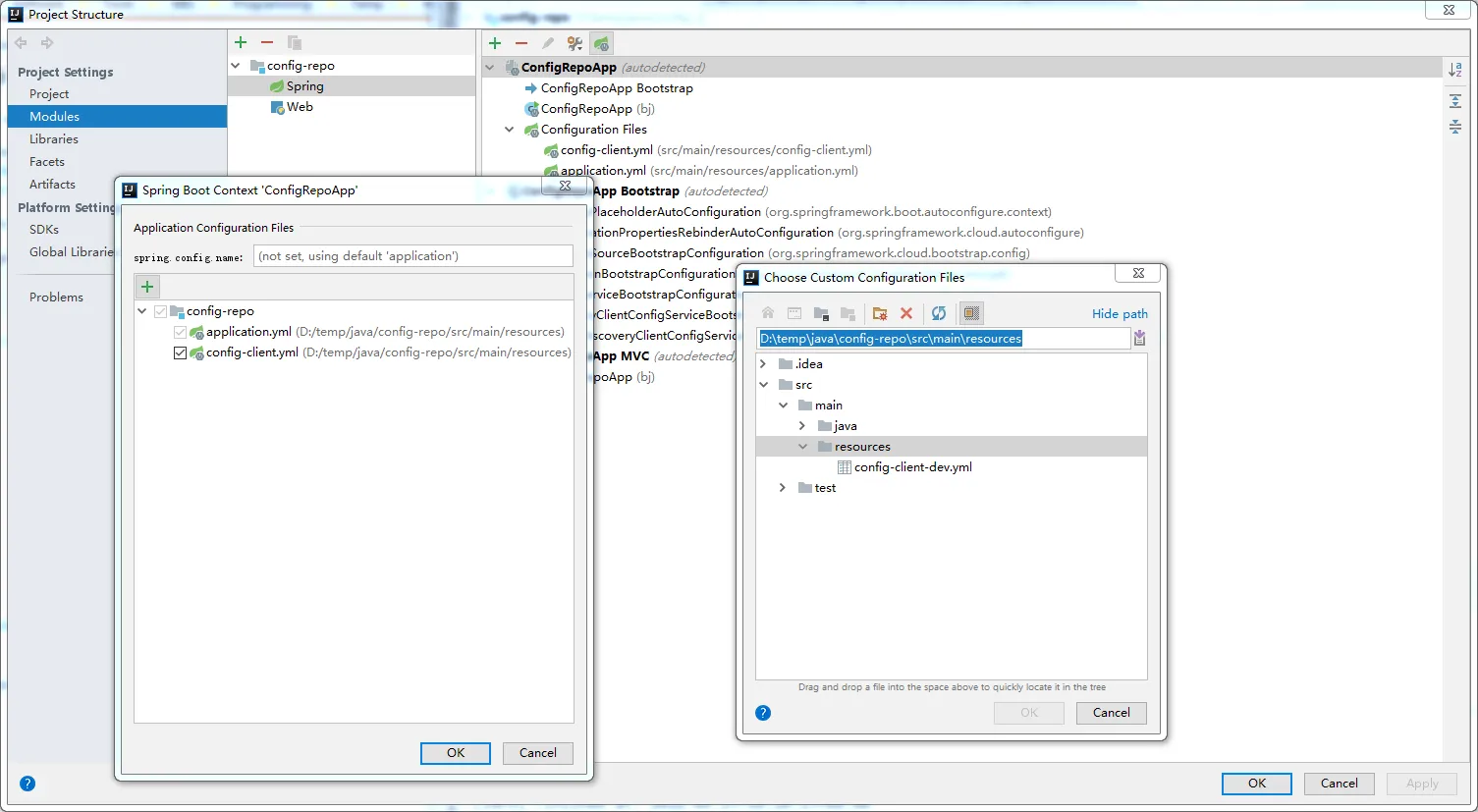
Task: Open help at the Project Structure bottom corner
Action: coord(27,784)
